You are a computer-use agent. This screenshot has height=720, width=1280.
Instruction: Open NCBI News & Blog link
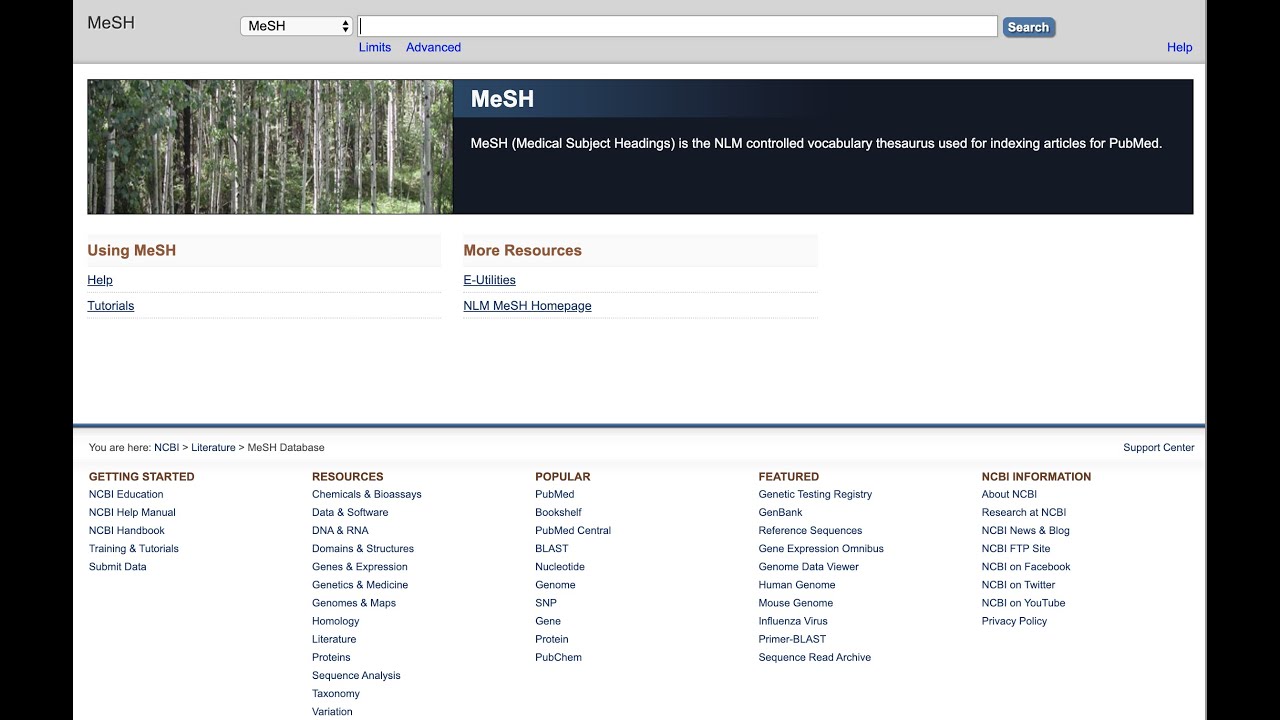(x=1026, y=530)
